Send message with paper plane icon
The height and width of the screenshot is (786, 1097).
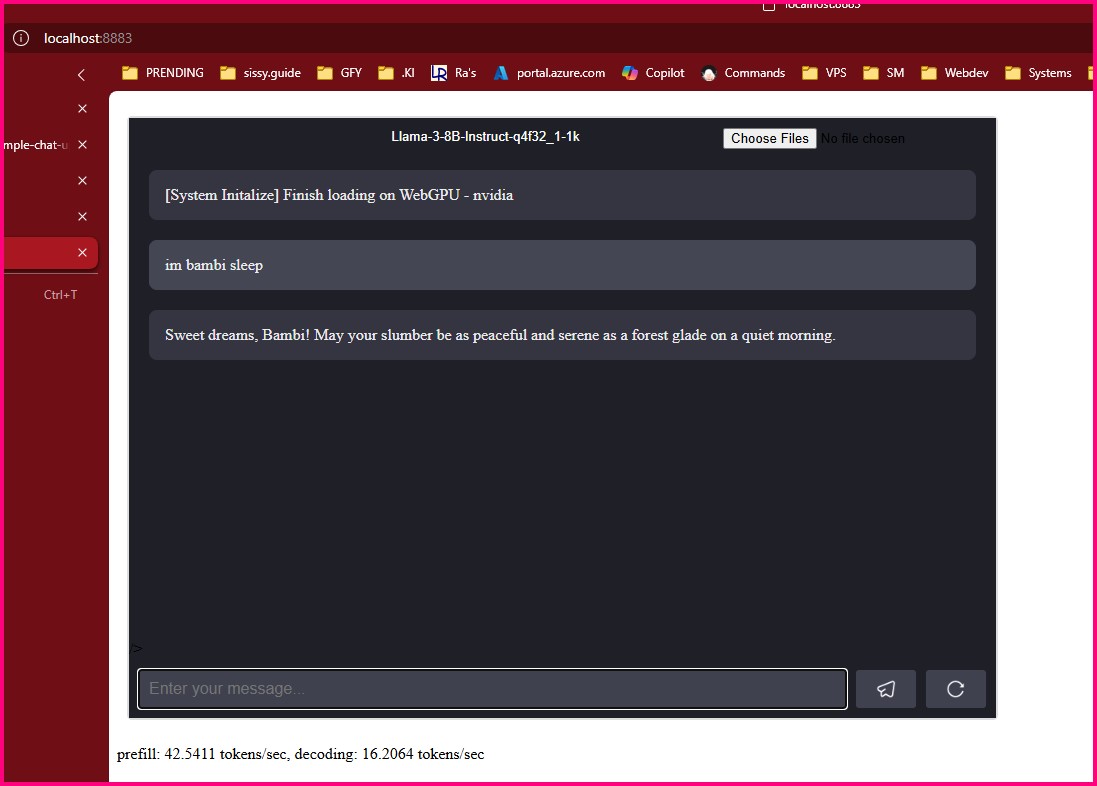tap(885, 689)
